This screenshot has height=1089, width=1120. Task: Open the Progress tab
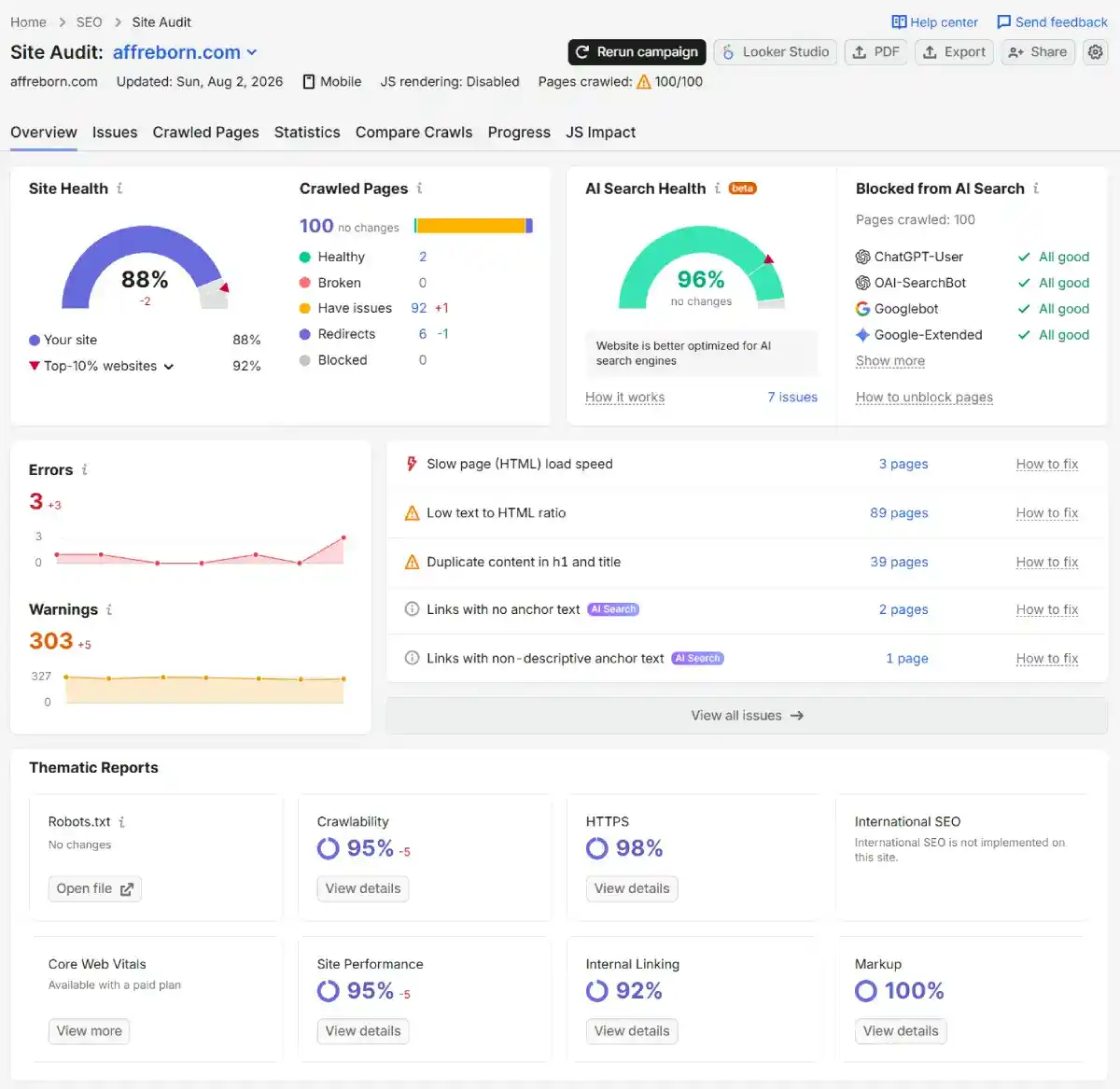[519, 133]
